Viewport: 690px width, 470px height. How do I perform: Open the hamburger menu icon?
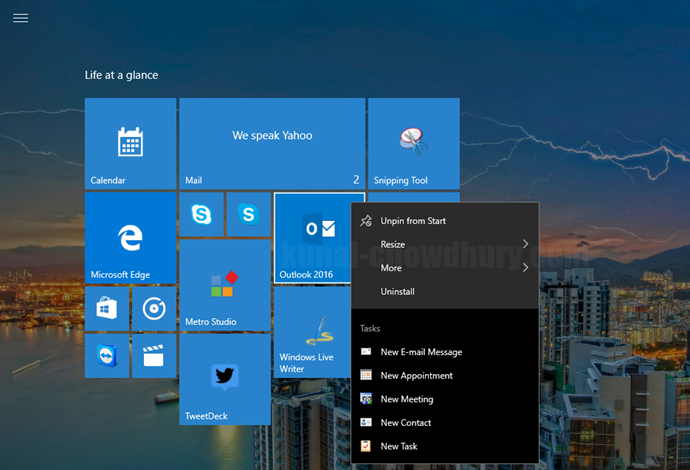[x=21, y=18]
